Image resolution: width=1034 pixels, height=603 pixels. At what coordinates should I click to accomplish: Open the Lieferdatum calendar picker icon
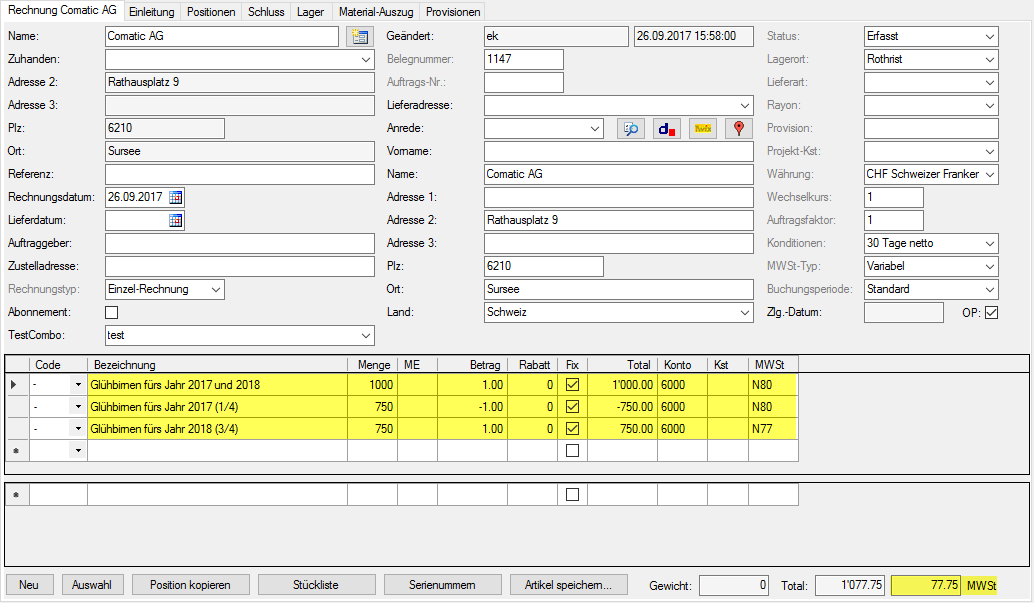[176, 220]
